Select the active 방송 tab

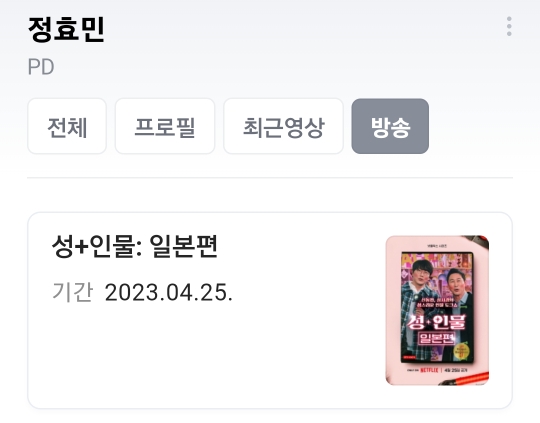click(x=390, y=126)
